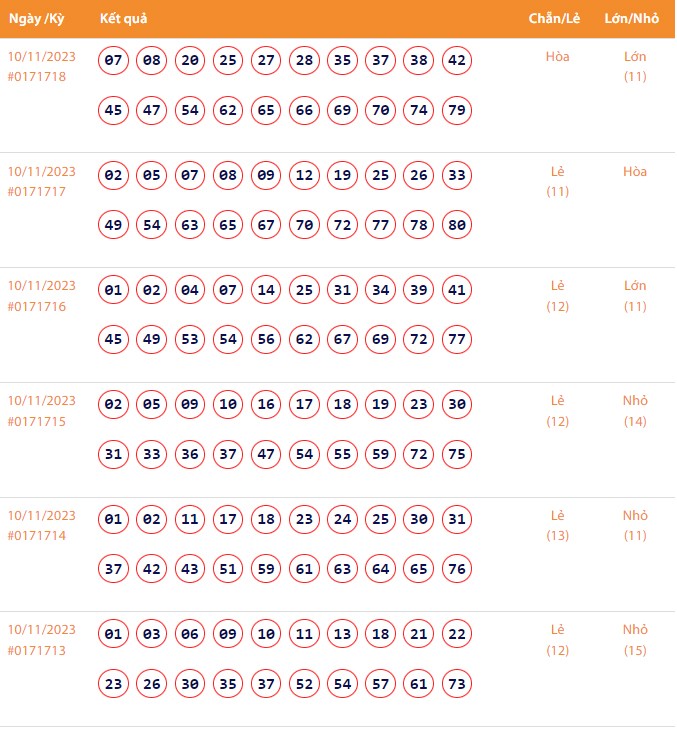The image size is (677, 729).
Task: Click ball number 75 in draw #0171715
Action: (x=457, y=455)
